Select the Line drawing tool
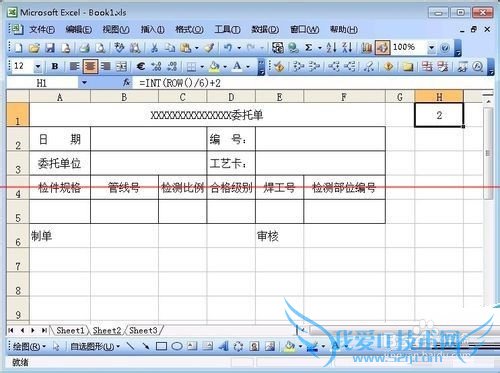This screenshot has height=373, width=500. coord(131,347)
